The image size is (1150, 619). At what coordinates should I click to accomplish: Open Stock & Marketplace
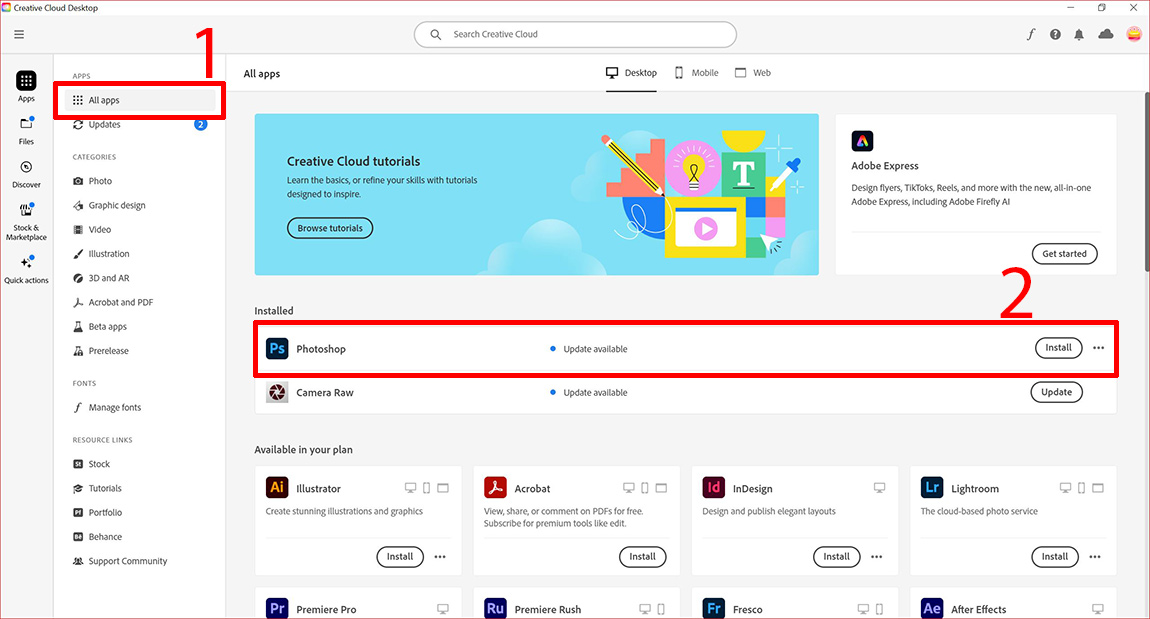tap(26, 222)
